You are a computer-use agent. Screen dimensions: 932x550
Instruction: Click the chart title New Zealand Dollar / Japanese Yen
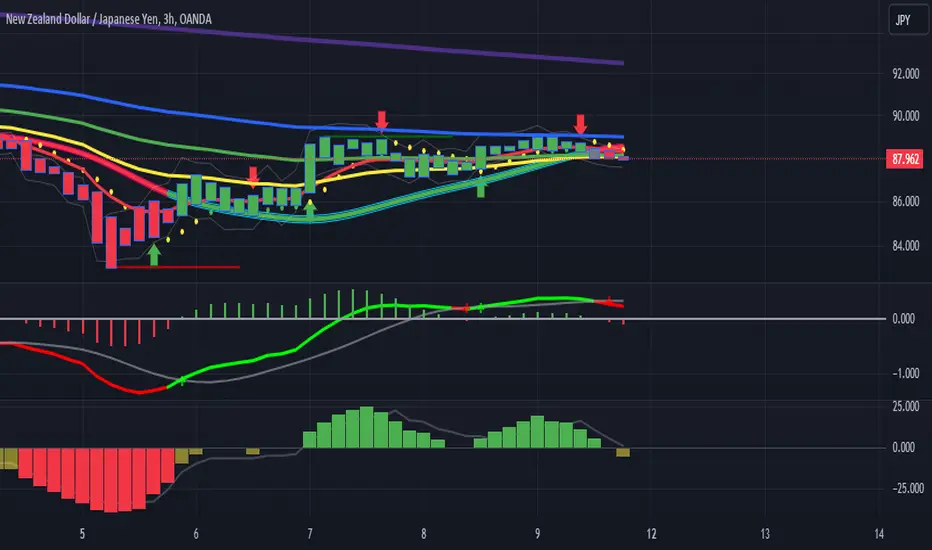[82, 19]
